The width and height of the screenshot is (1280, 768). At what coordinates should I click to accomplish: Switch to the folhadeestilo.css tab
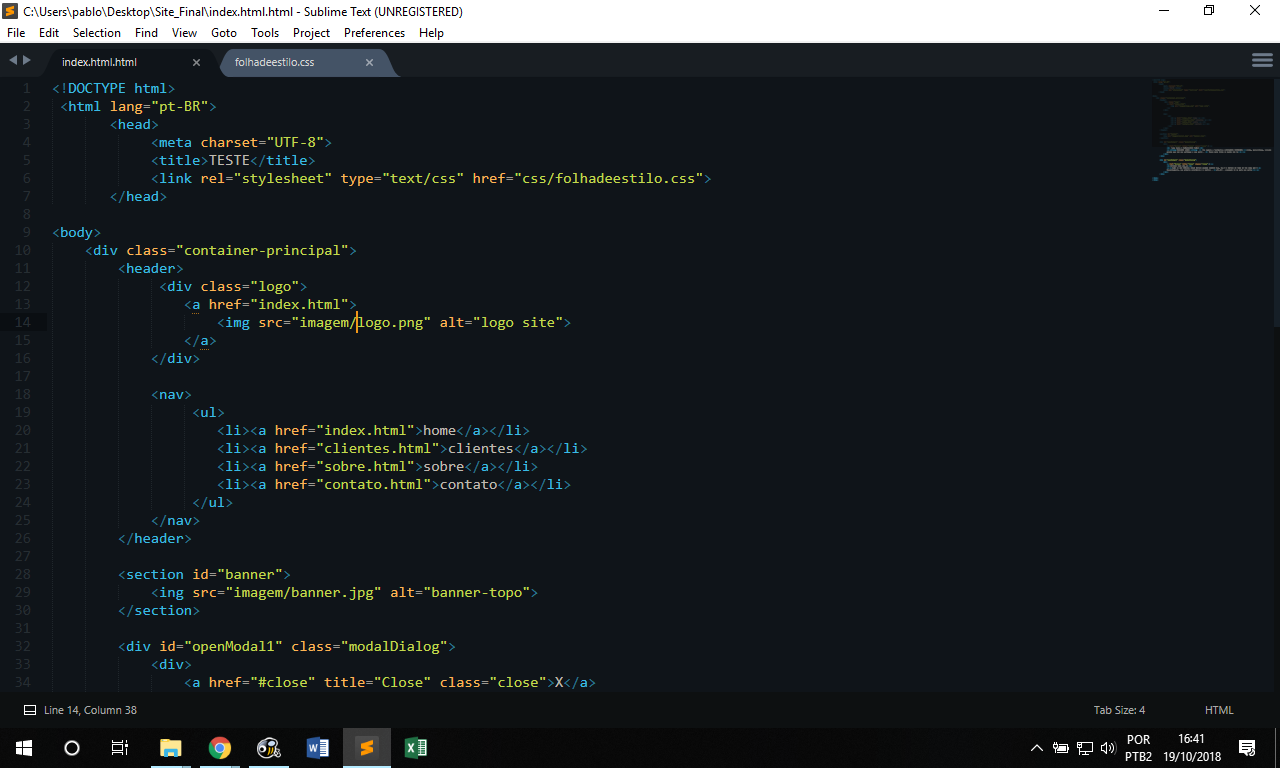275,62
